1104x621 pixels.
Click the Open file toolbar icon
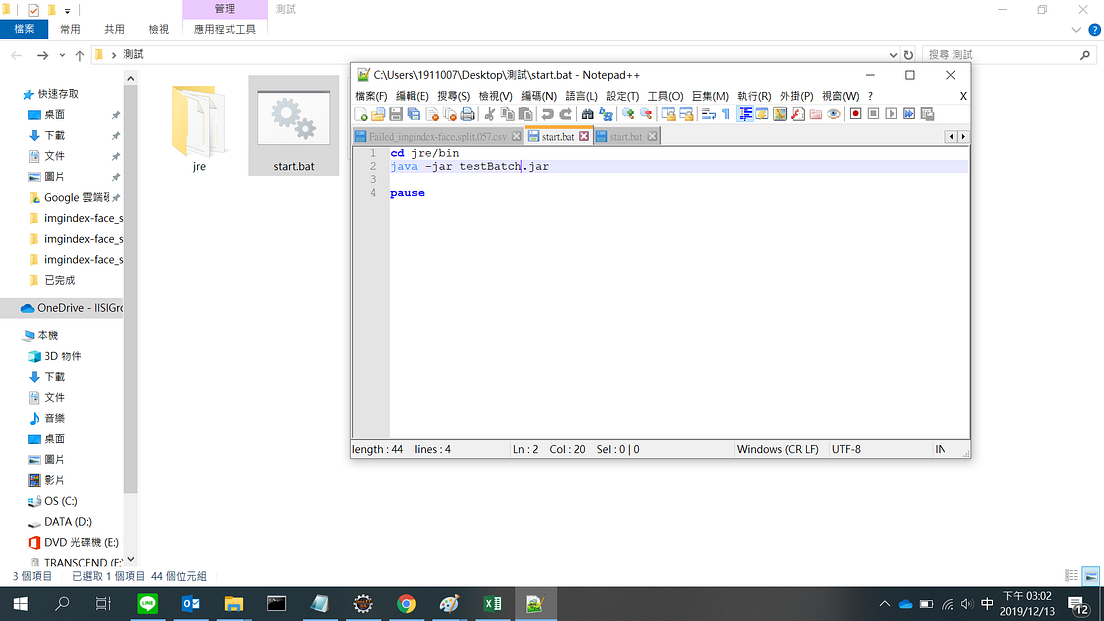click(378, 114)
